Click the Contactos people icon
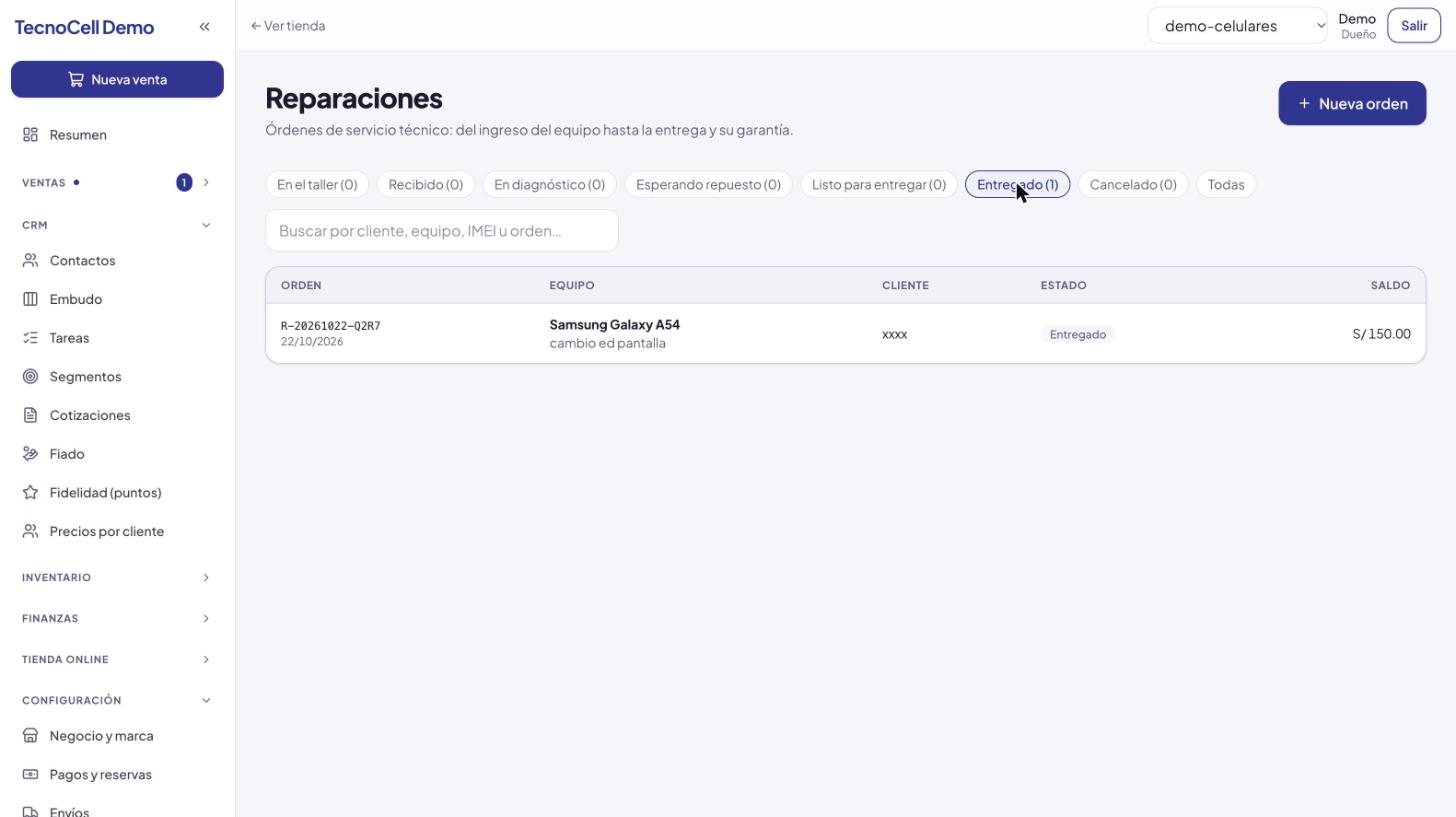 coord(30,261)
